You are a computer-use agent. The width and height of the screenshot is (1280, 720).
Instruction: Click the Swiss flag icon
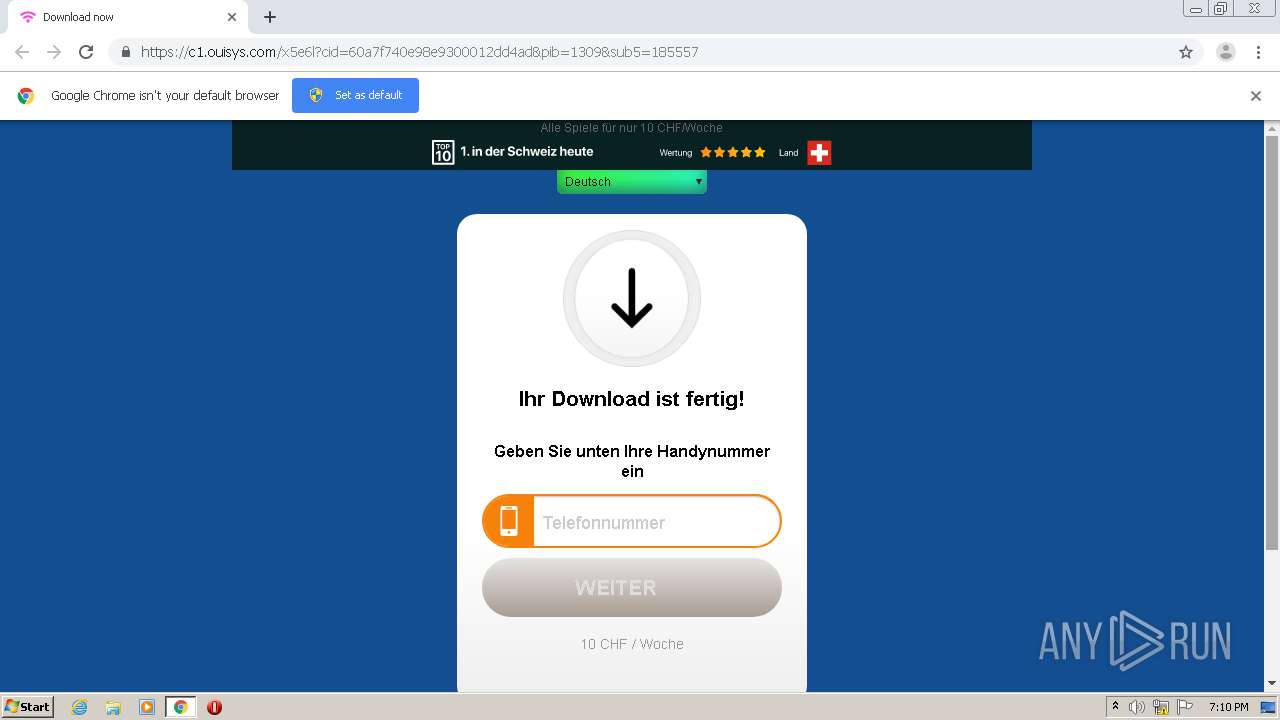coord(819,152)
